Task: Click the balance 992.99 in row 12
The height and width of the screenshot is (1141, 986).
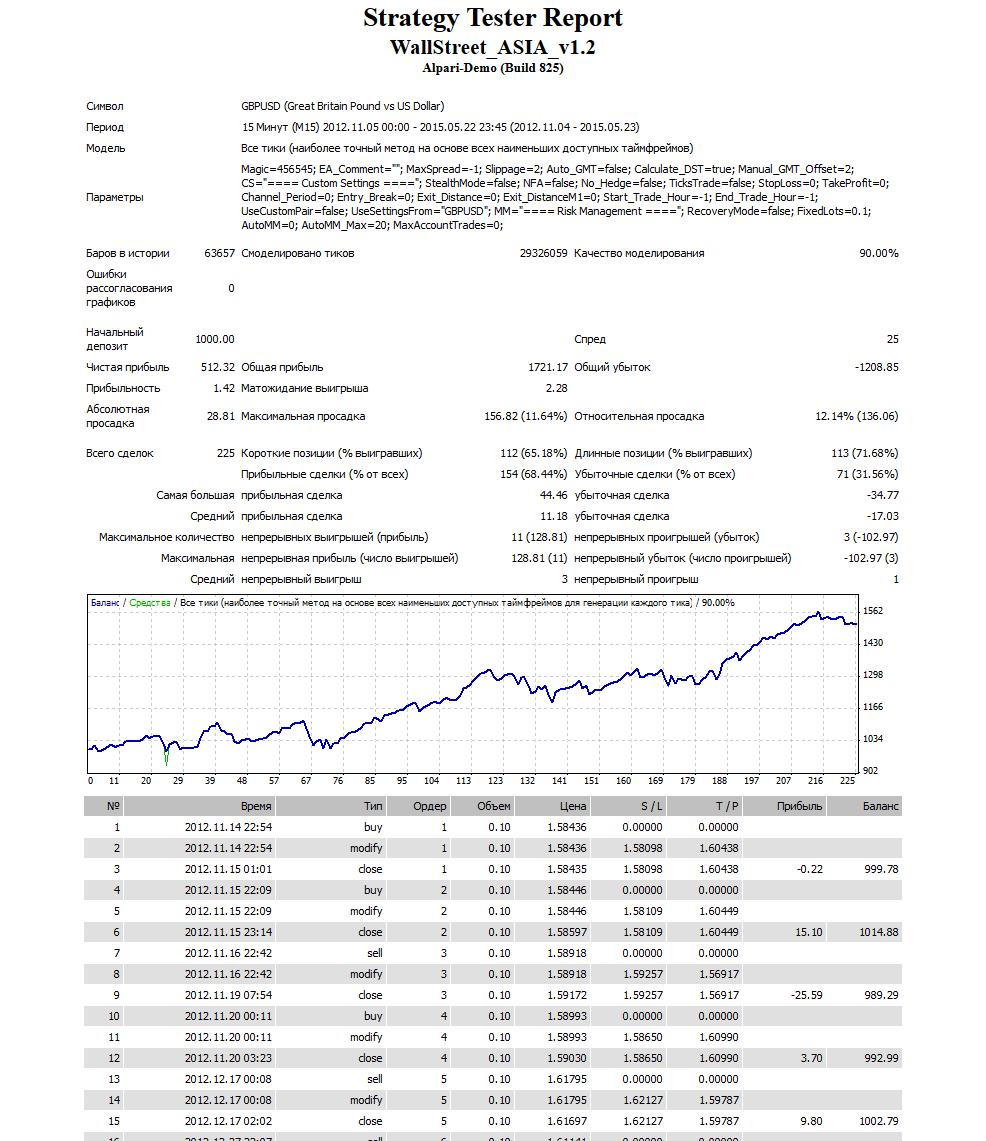Action: point(881,1059)
